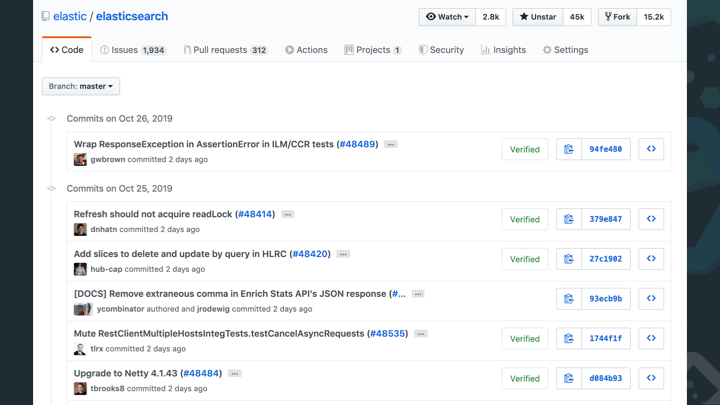This screenshot has width=720, height=405.
Task: Unstar the elasticsearch repository
Action: 538,17
